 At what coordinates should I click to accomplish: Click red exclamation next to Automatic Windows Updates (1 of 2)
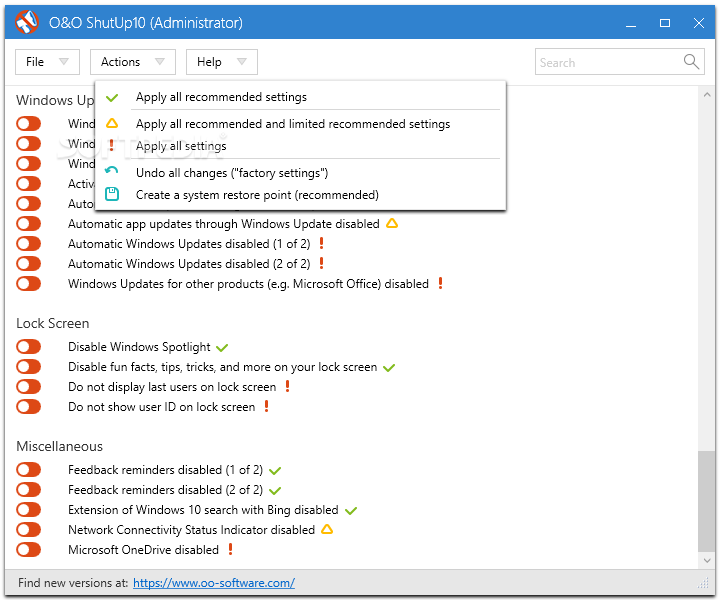321,243
